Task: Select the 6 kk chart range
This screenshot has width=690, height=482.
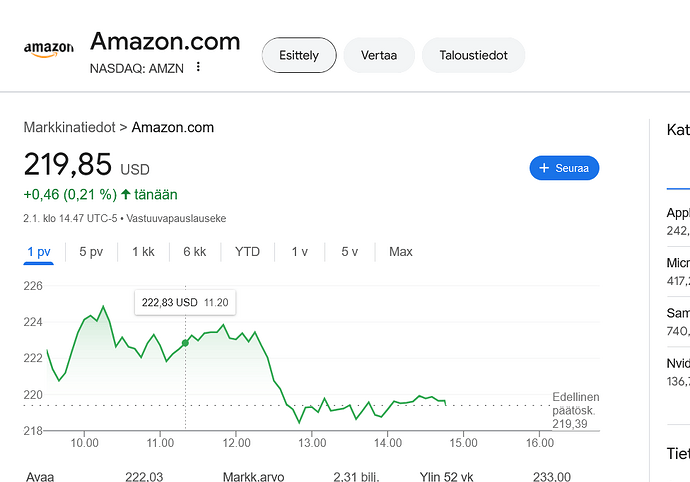Action: (x=195, y=252)
